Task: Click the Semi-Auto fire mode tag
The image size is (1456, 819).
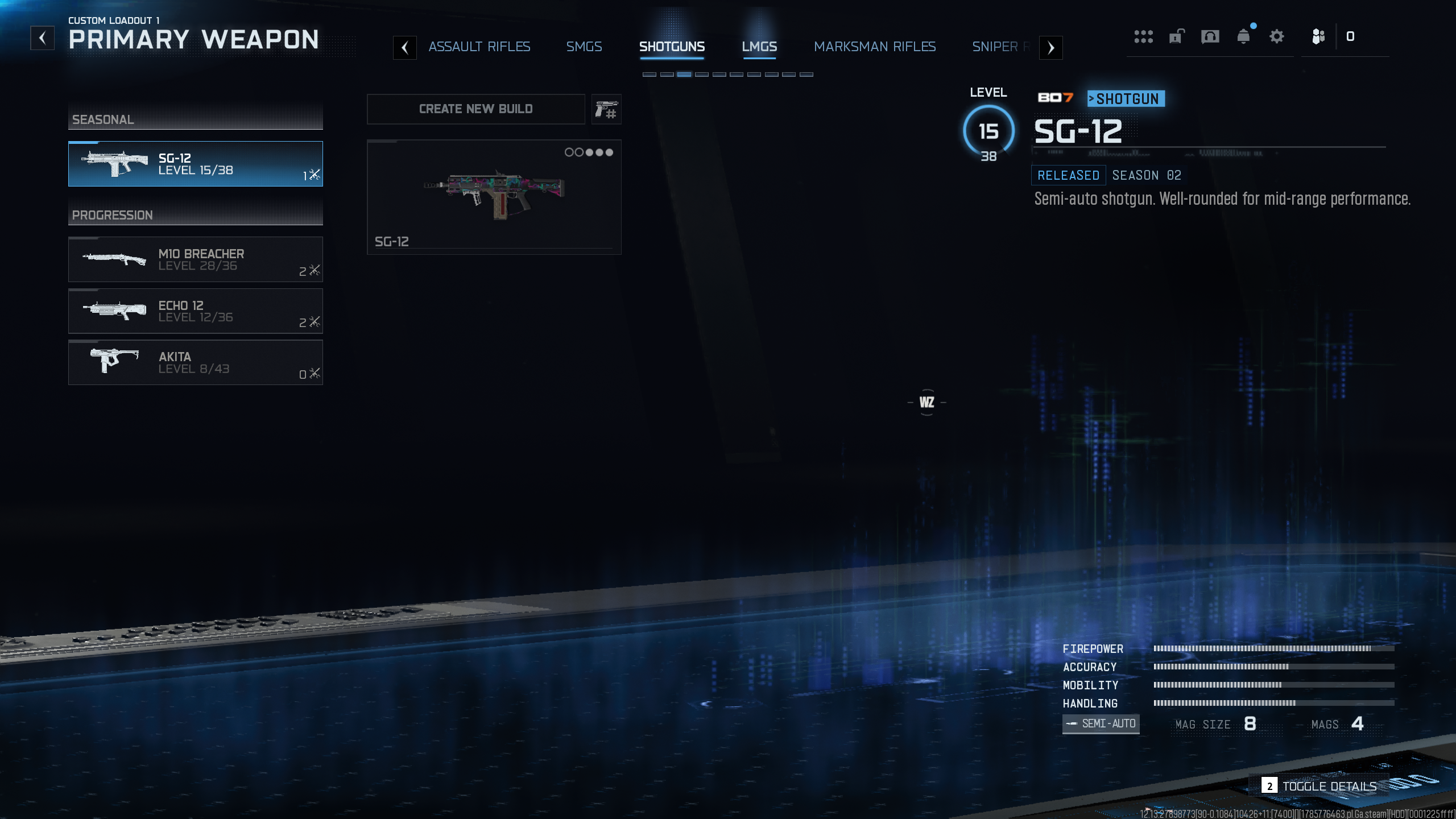Action: 1101,724
